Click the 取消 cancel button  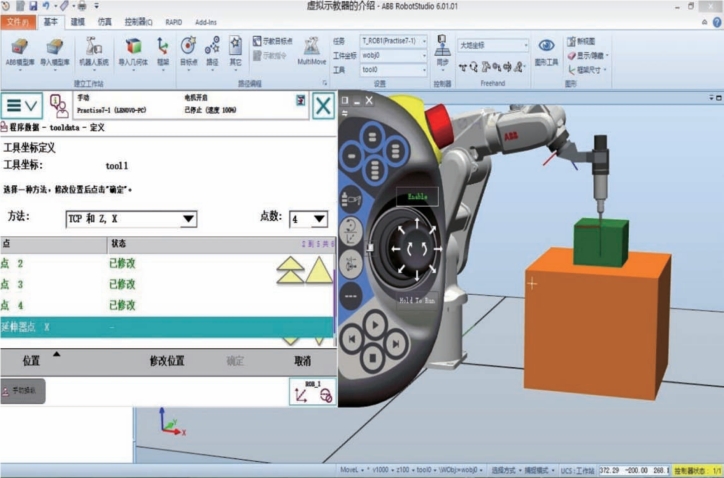point(301,360)
